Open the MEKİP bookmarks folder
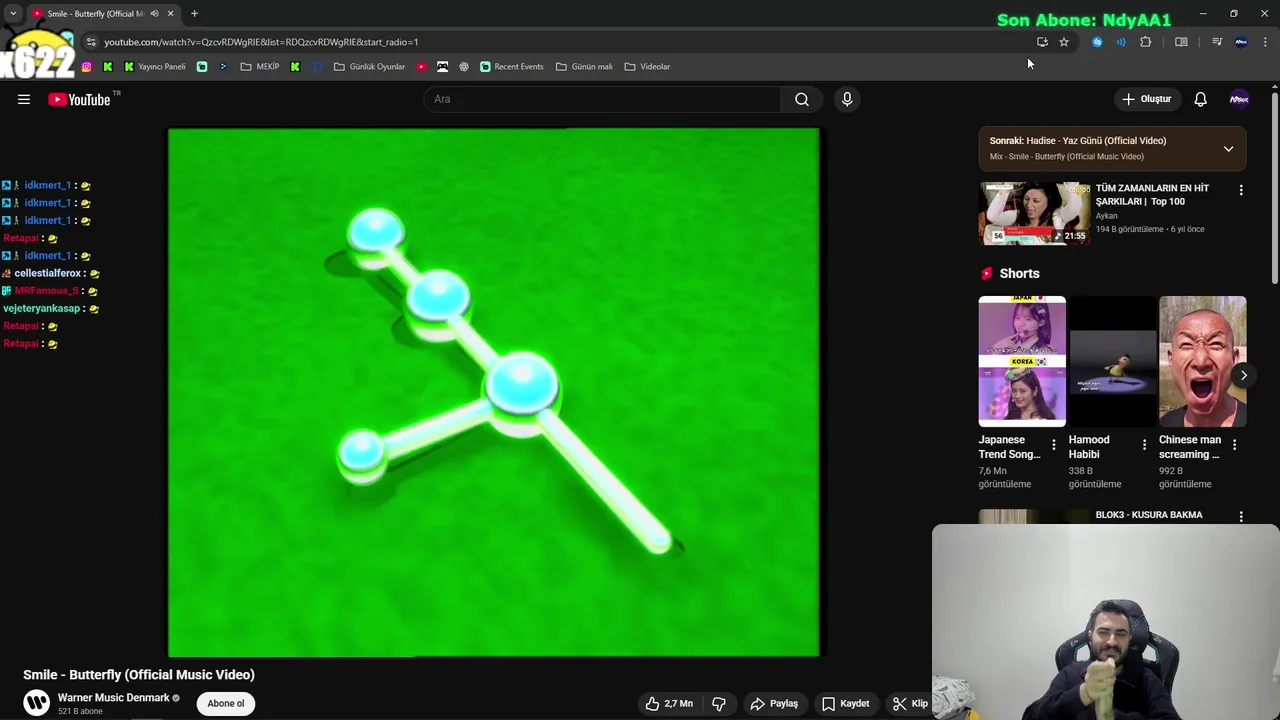The image size is (1280, 720). click(260, 67)
